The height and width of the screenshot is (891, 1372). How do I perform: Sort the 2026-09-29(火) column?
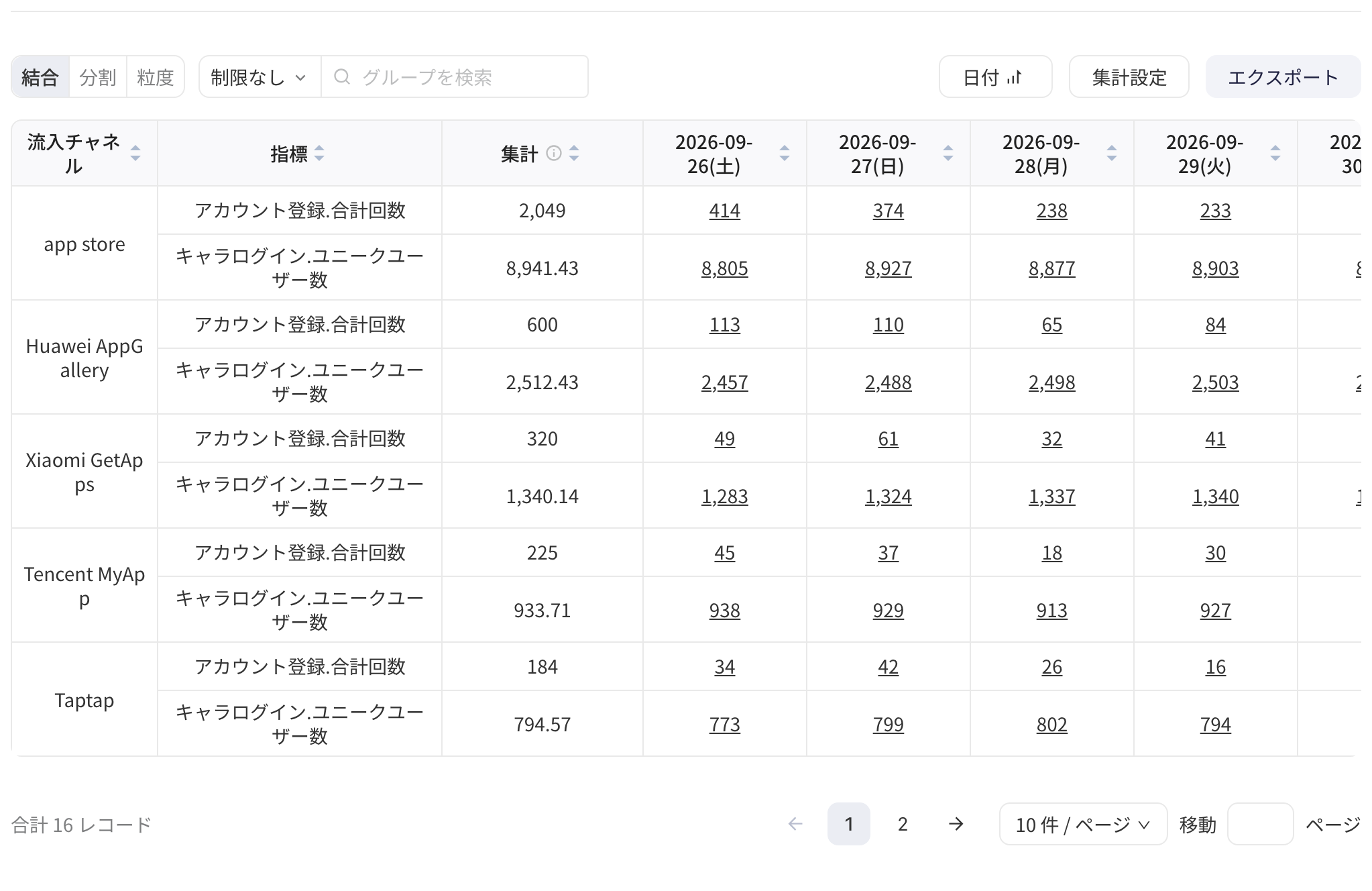1275,154
